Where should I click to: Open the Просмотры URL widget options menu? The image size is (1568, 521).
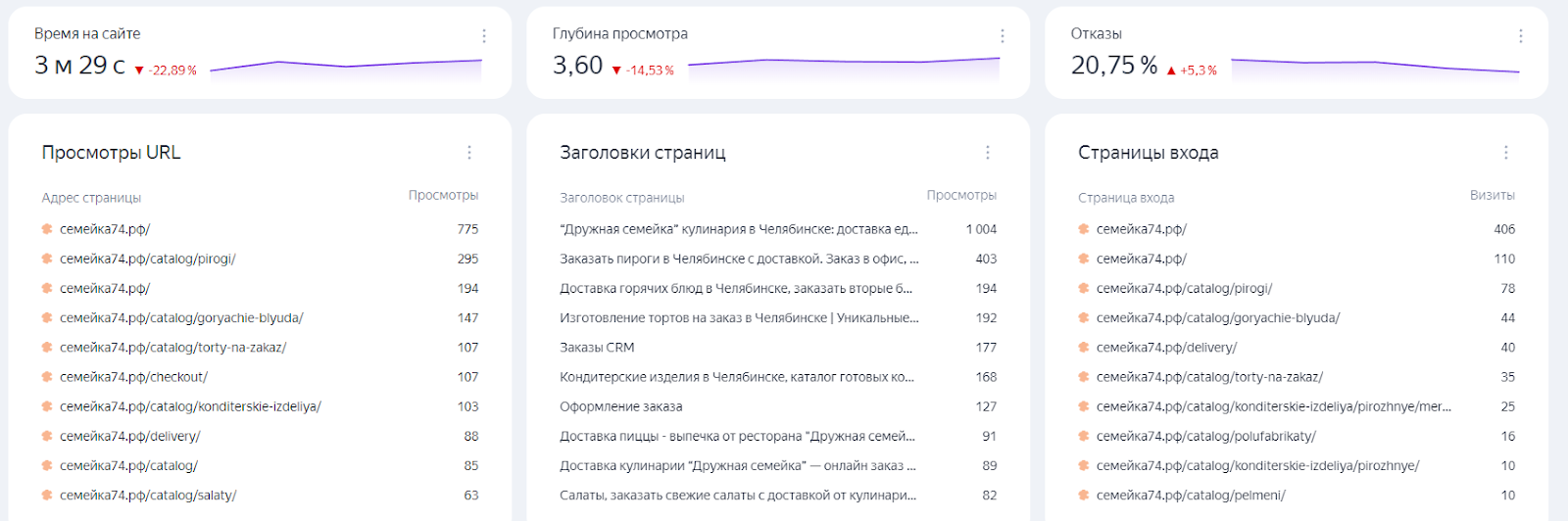pyautogui.click(x=469, y=153)
